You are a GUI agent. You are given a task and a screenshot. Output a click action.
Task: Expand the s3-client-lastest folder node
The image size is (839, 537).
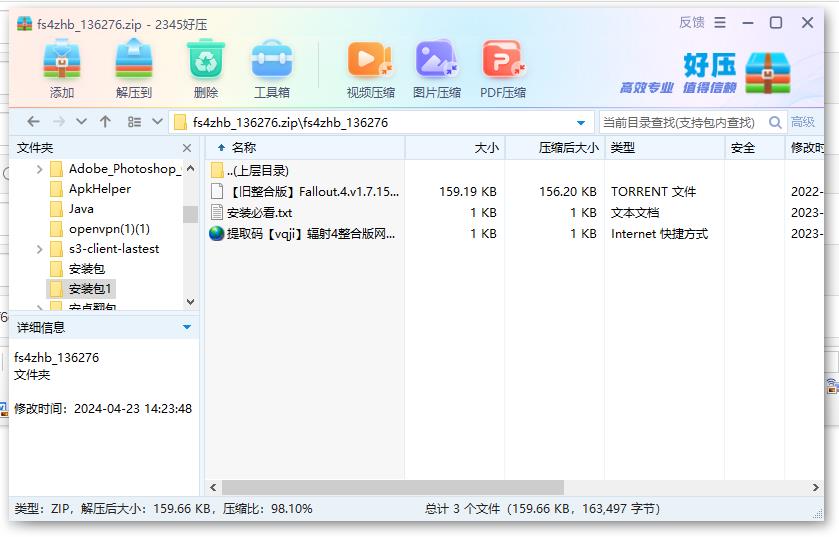pos(40,249)
